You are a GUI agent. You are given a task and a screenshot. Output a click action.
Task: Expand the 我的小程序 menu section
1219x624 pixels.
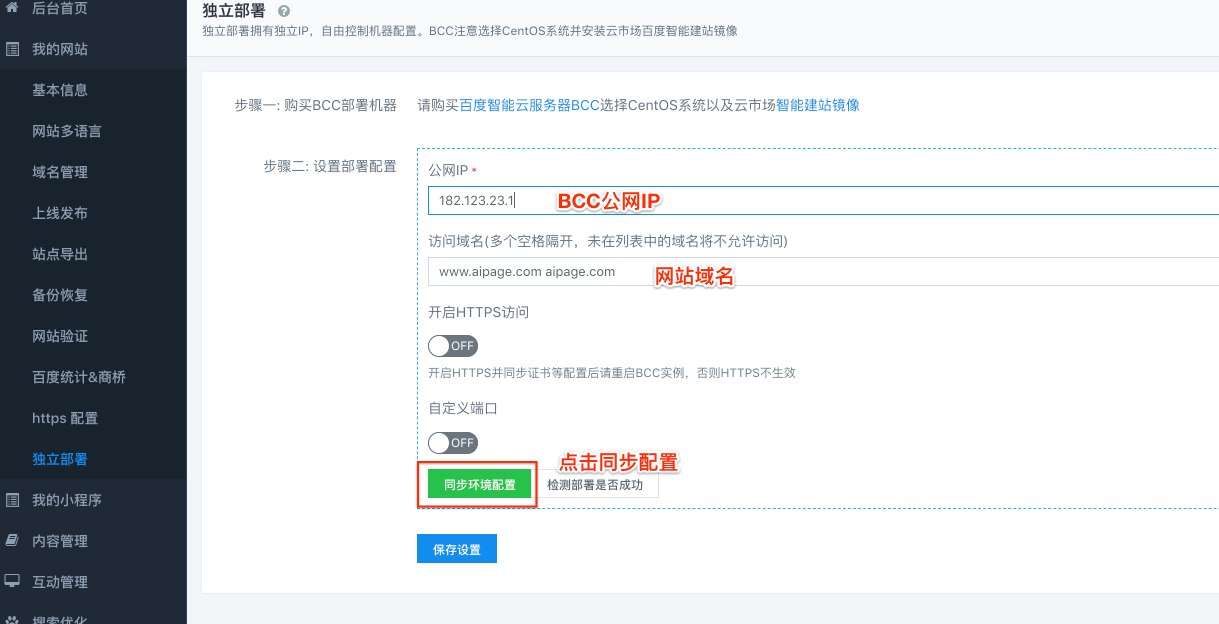pos(67,500)
